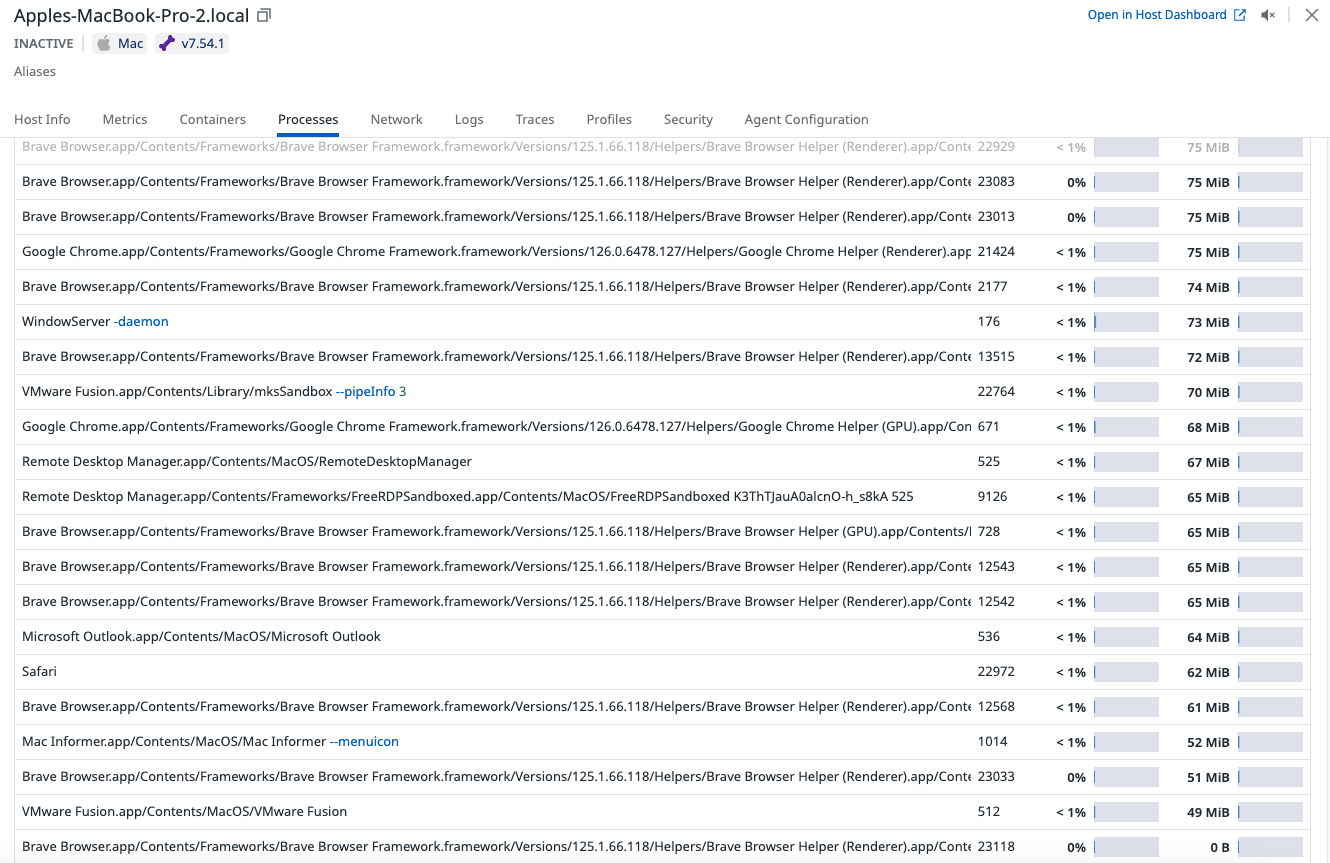Open the Network tab

point(396,119)
